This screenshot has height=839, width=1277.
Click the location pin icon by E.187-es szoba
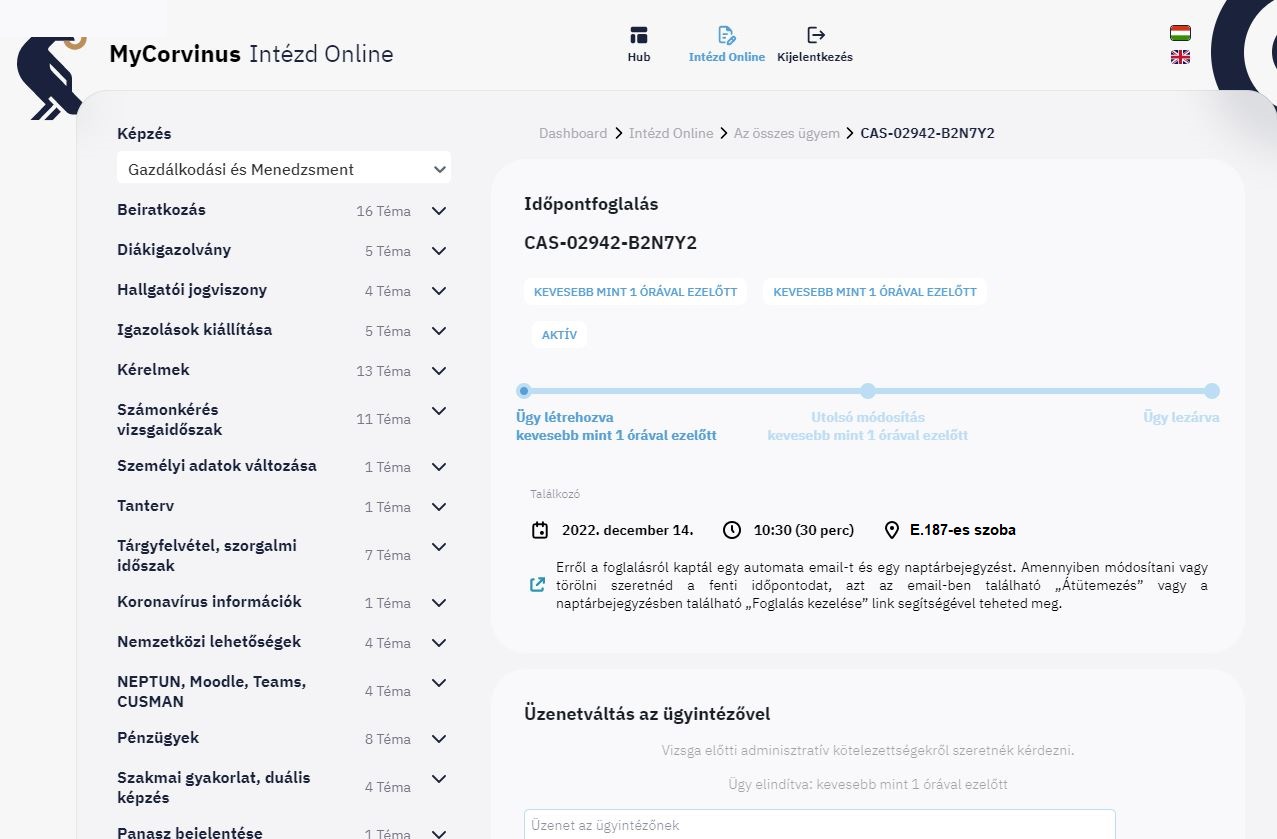(x=892, y=530)
